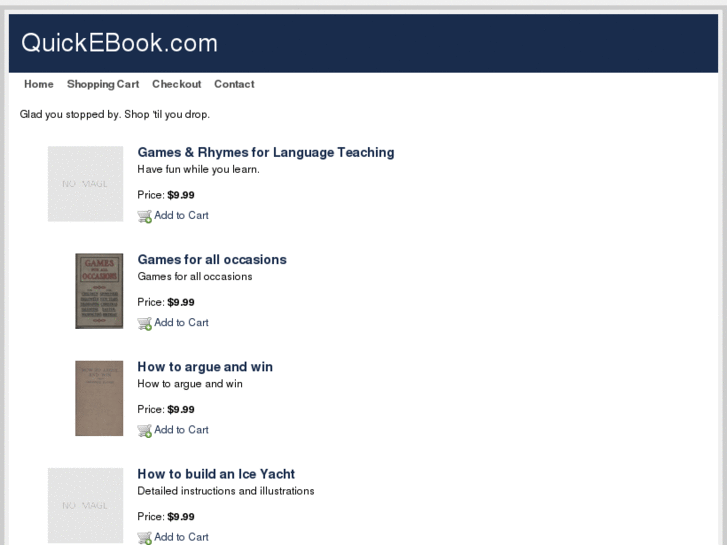This screenshot has height=545, width=727.
Task: Click How to argue and win cover thumbnail
Action: [99, 398]
